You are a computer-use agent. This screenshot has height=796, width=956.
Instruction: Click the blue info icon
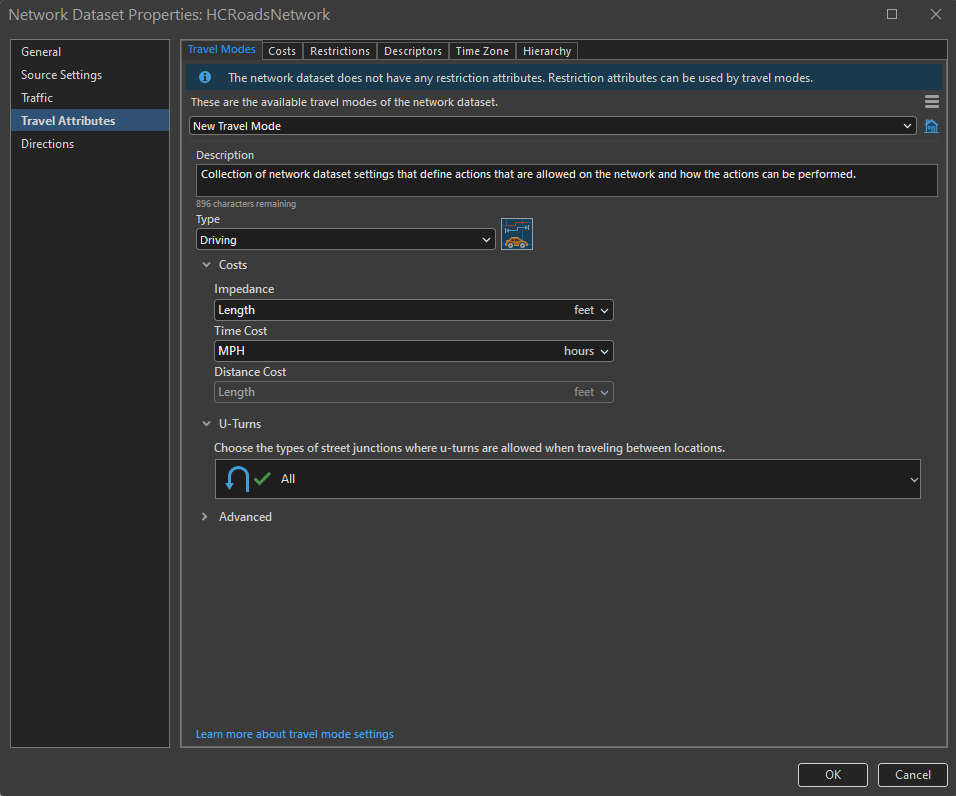point(205,77)
